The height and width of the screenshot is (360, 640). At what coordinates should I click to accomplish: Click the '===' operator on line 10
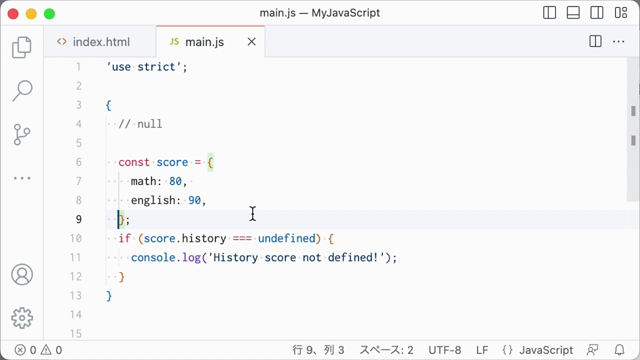(242, 238)
